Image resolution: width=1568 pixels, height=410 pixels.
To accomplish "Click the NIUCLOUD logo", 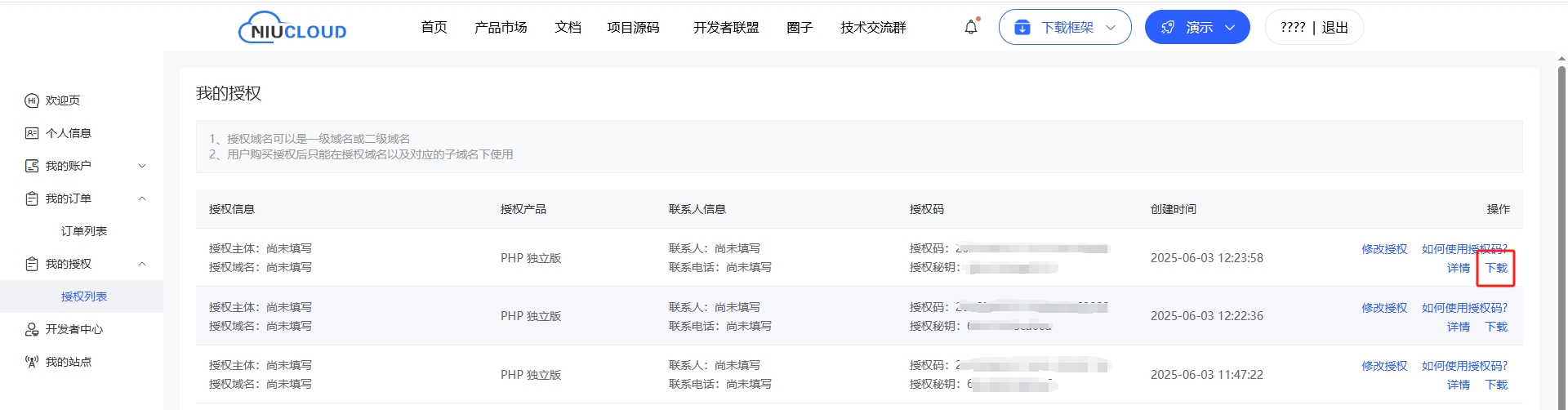I will (x=292, y=28).
